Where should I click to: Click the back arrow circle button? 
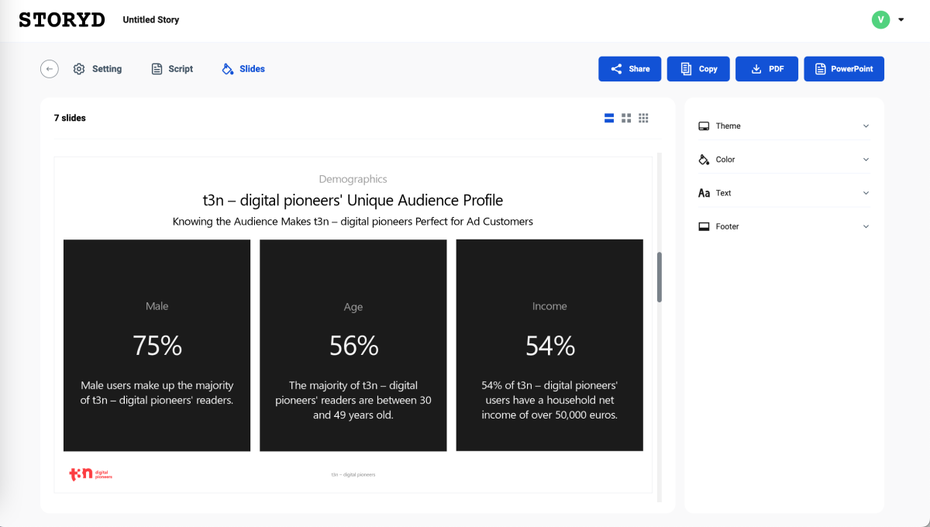point(49,69)
